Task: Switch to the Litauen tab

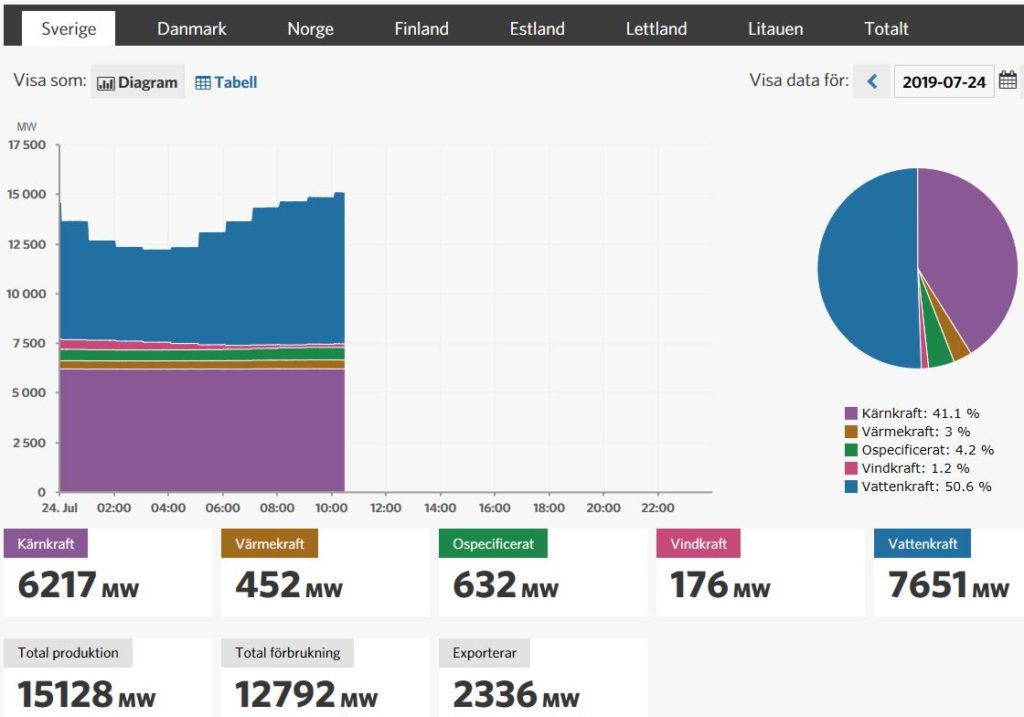Action: tap(775, 29)
